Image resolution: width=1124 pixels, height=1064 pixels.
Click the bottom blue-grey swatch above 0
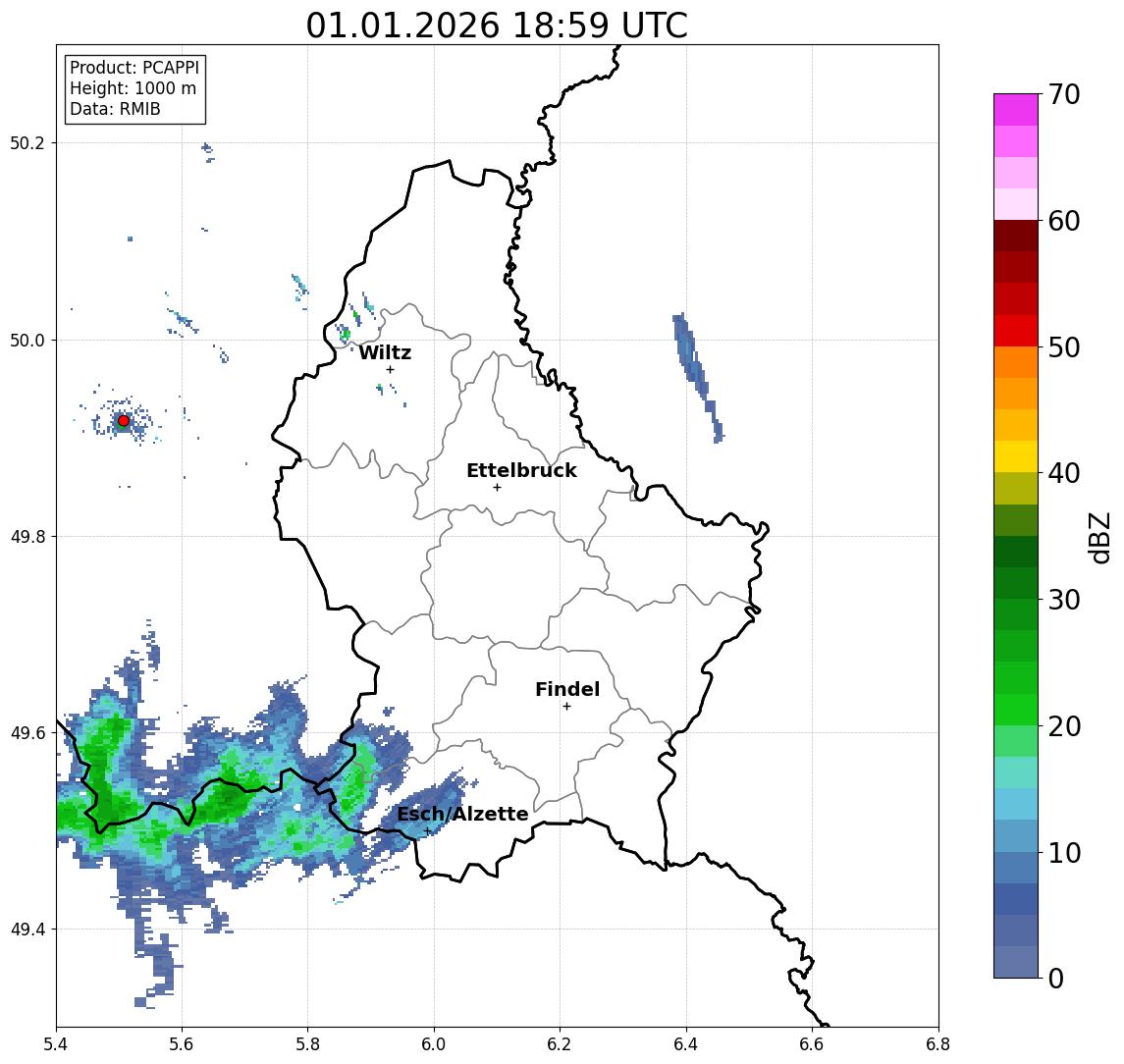pyautogui.click(x=1016, y=962)
